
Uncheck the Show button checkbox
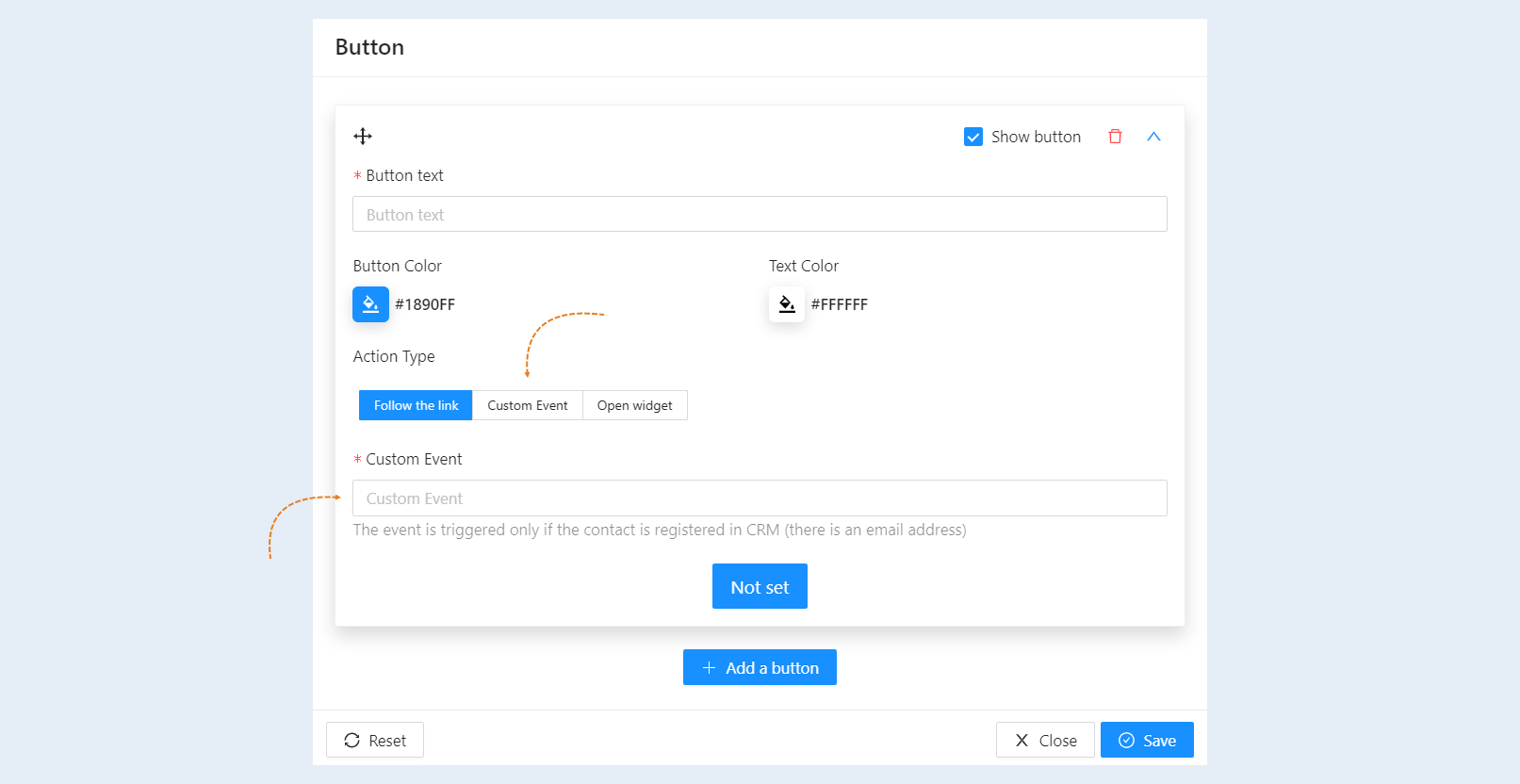click(973, 137)
